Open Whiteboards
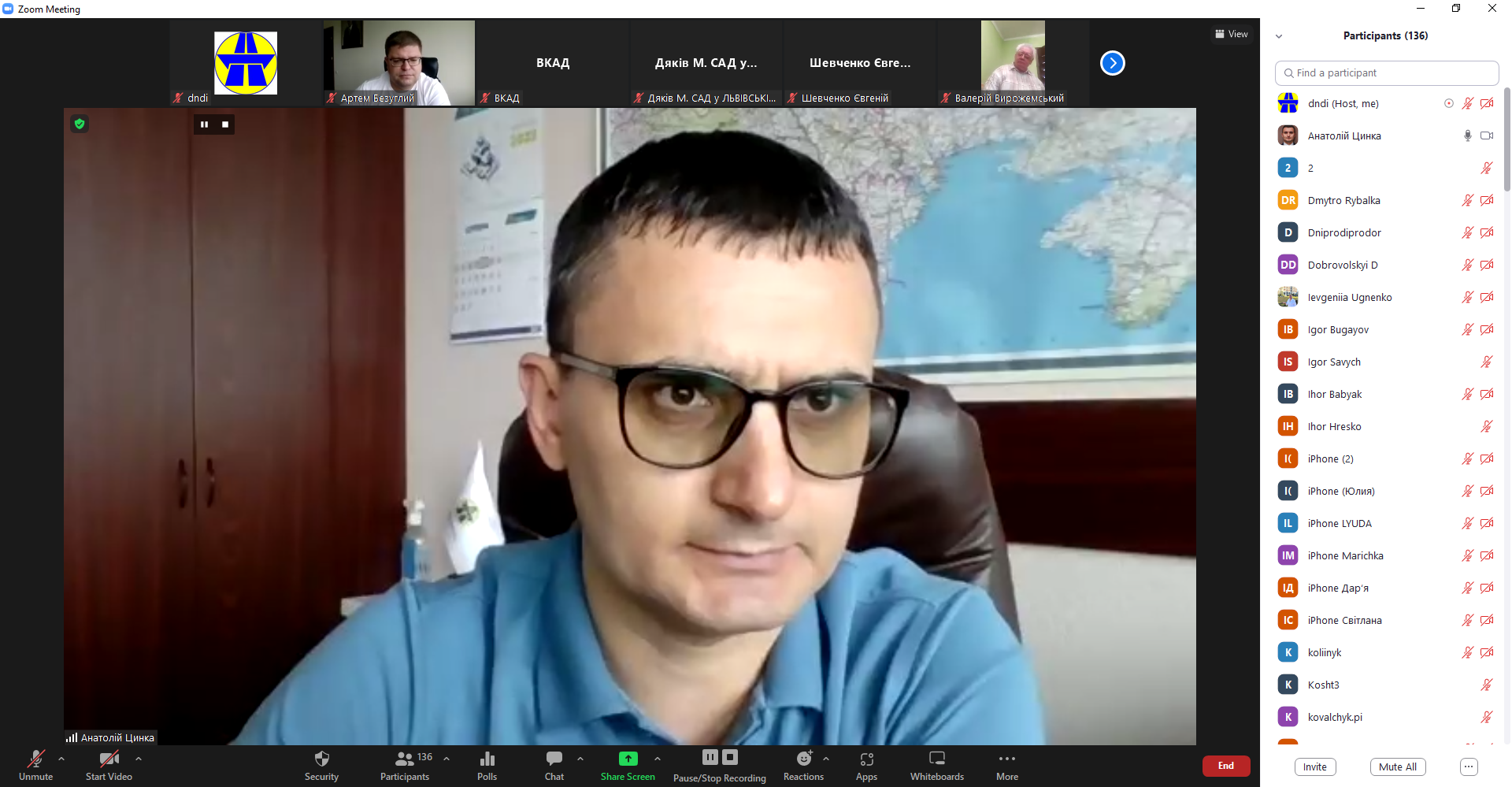1512x787 pixels. [x=936, y=764]
